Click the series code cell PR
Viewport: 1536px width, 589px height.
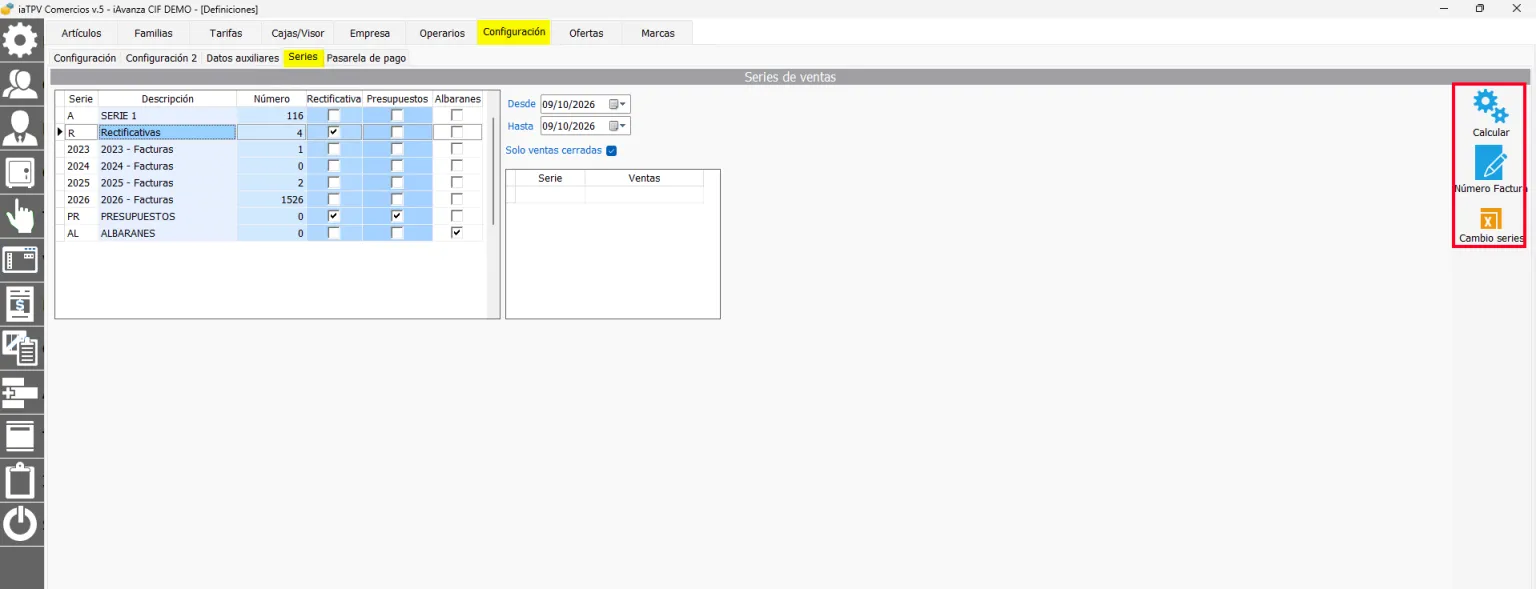tap(80, 216)
